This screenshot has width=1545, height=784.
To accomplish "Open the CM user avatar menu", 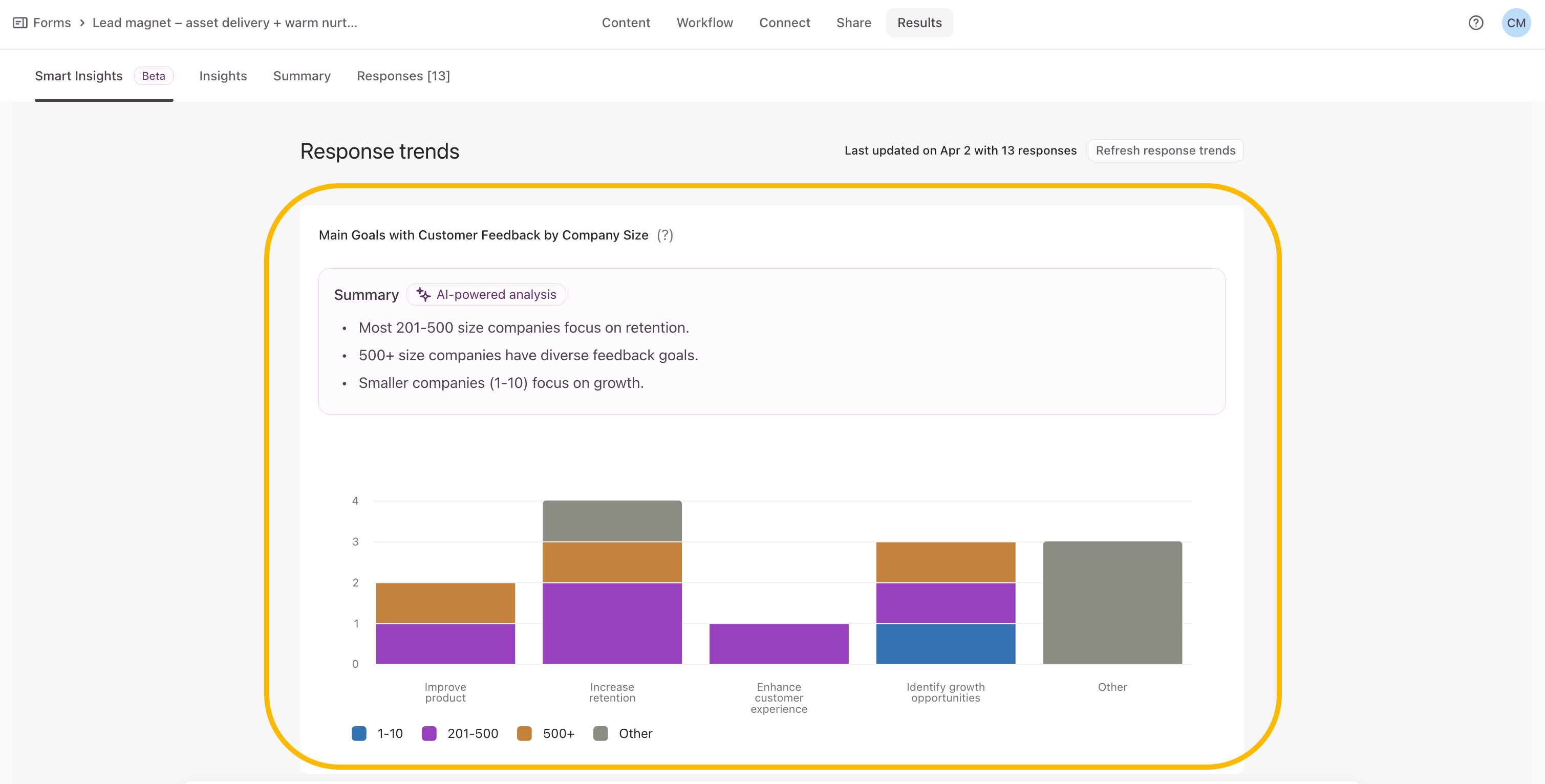I will click(1516, 23).
